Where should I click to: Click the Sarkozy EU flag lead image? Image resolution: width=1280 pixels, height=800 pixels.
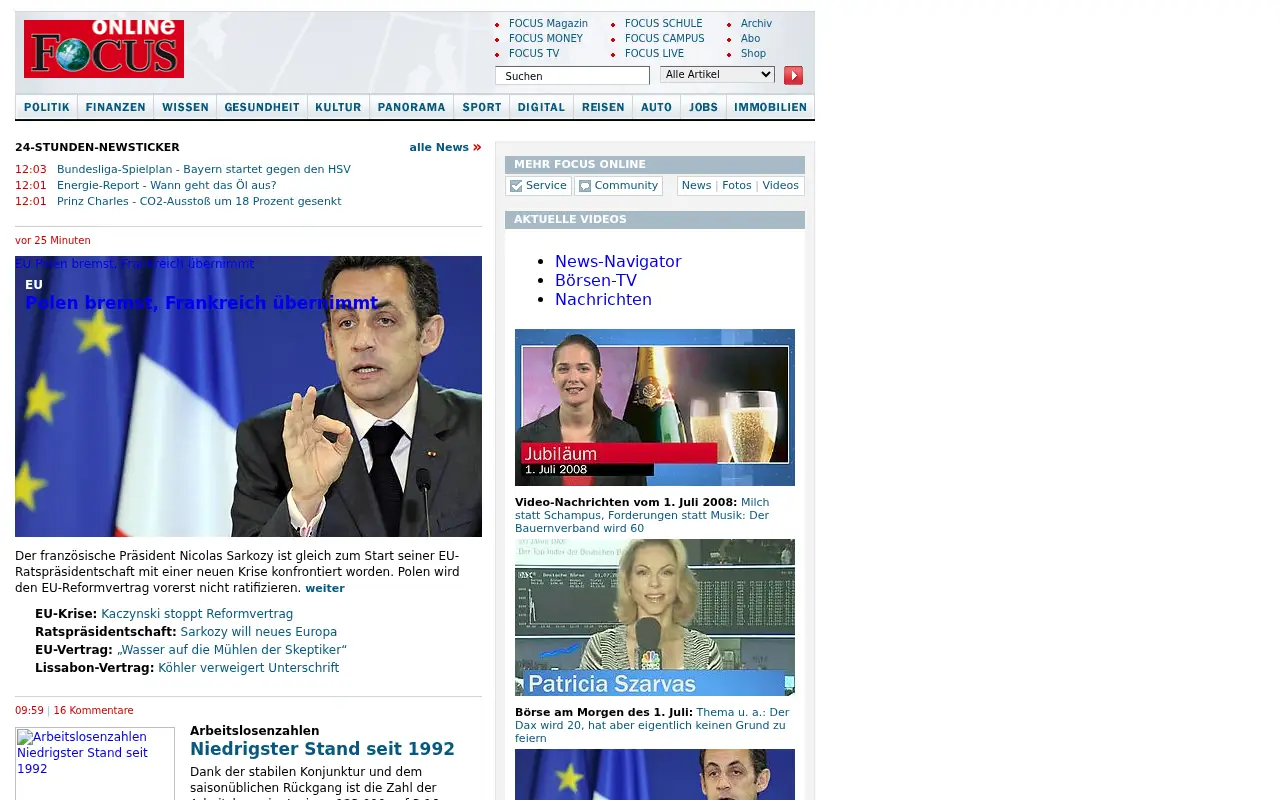(x=248, y=396)
